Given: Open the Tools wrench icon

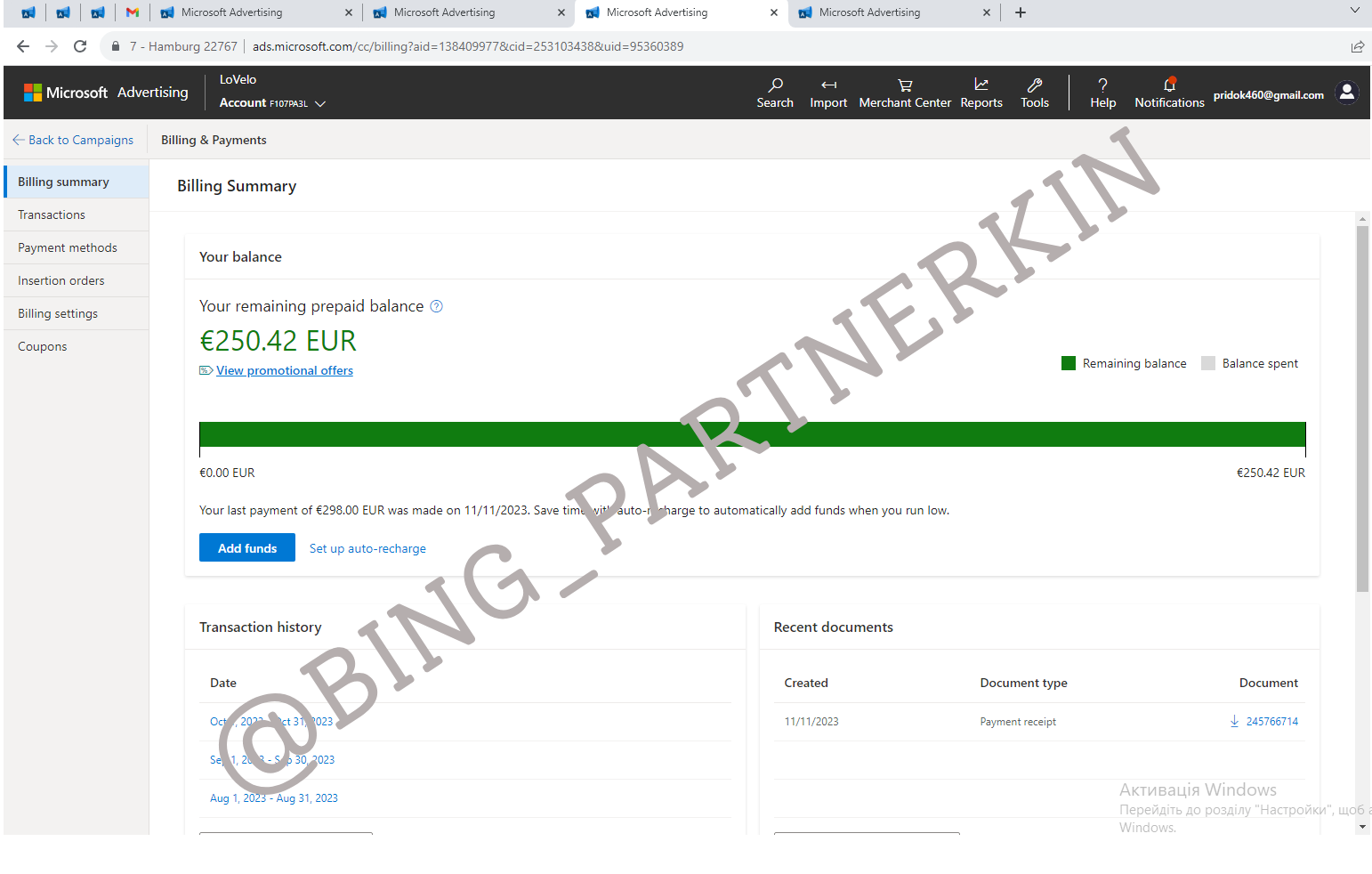Looking at the screenshot, I should [1035, 85].
